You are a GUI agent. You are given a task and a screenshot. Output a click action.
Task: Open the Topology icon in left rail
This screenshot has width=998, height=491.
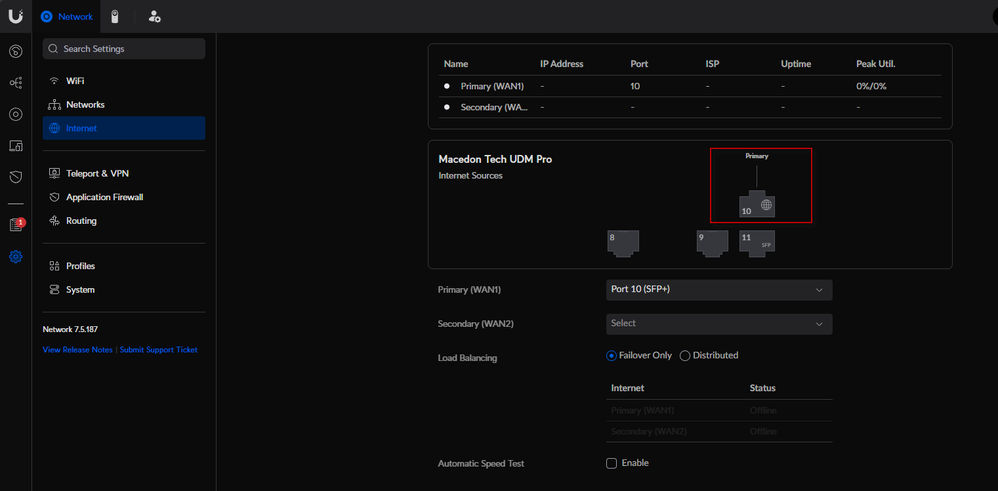click(16, 83)
